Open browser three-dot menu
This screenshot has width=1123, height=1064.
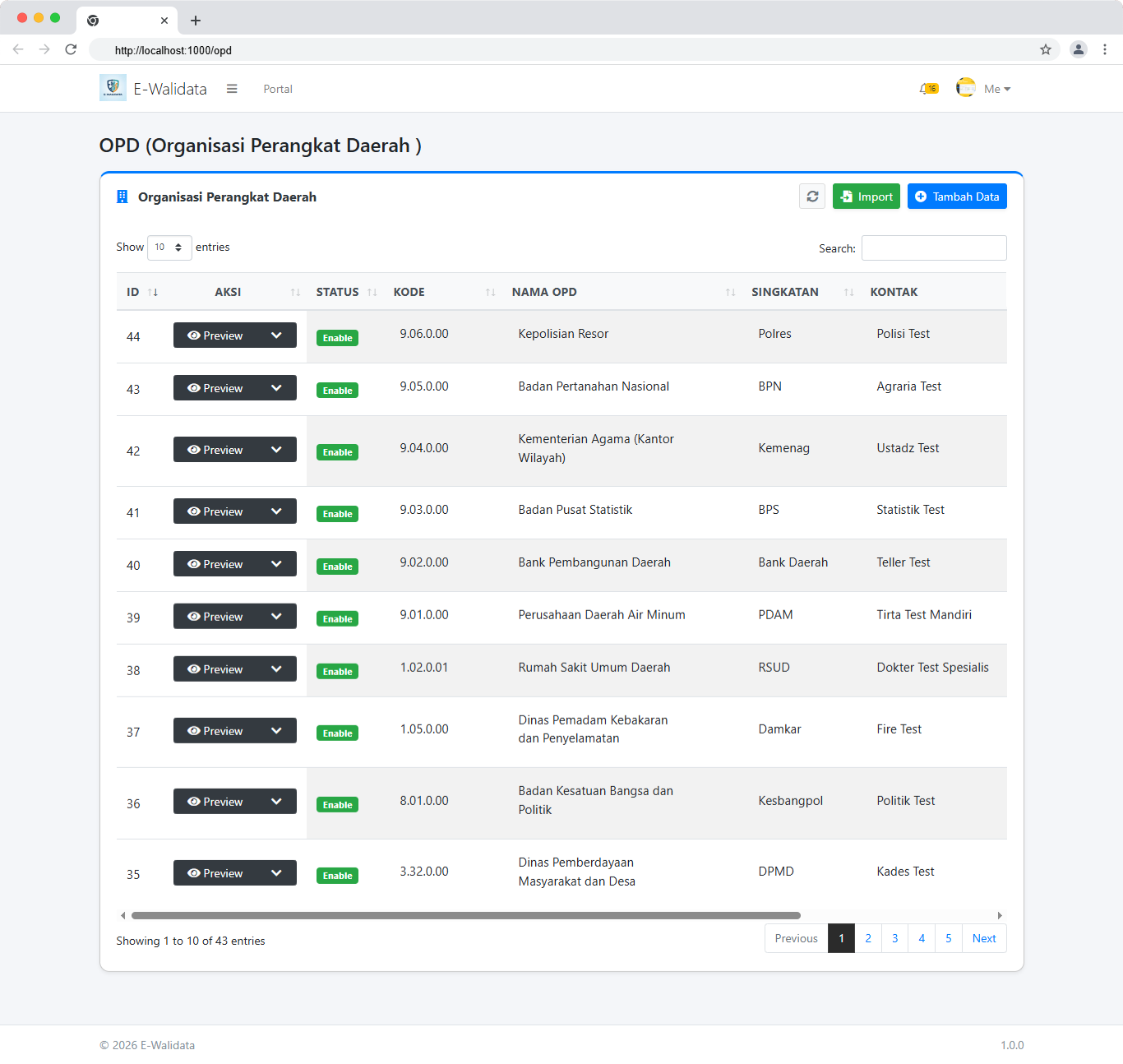click(1105, 49)
